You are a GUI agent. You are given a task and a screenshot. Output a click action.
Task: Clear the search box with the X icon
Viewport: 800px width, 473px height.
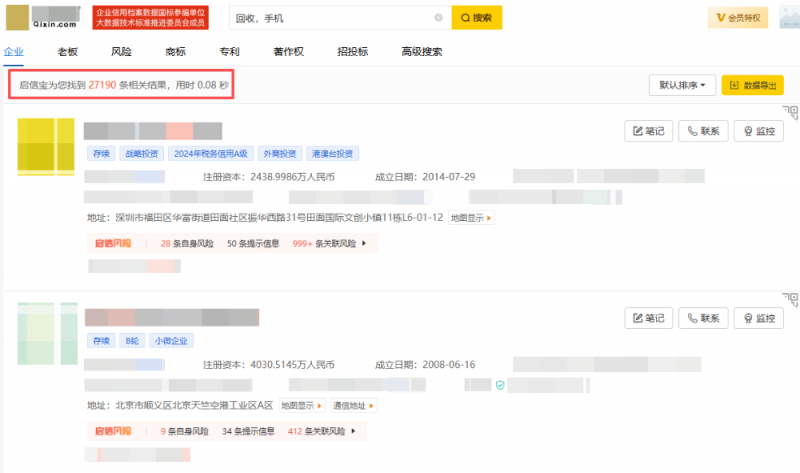(x=438, y=18)
